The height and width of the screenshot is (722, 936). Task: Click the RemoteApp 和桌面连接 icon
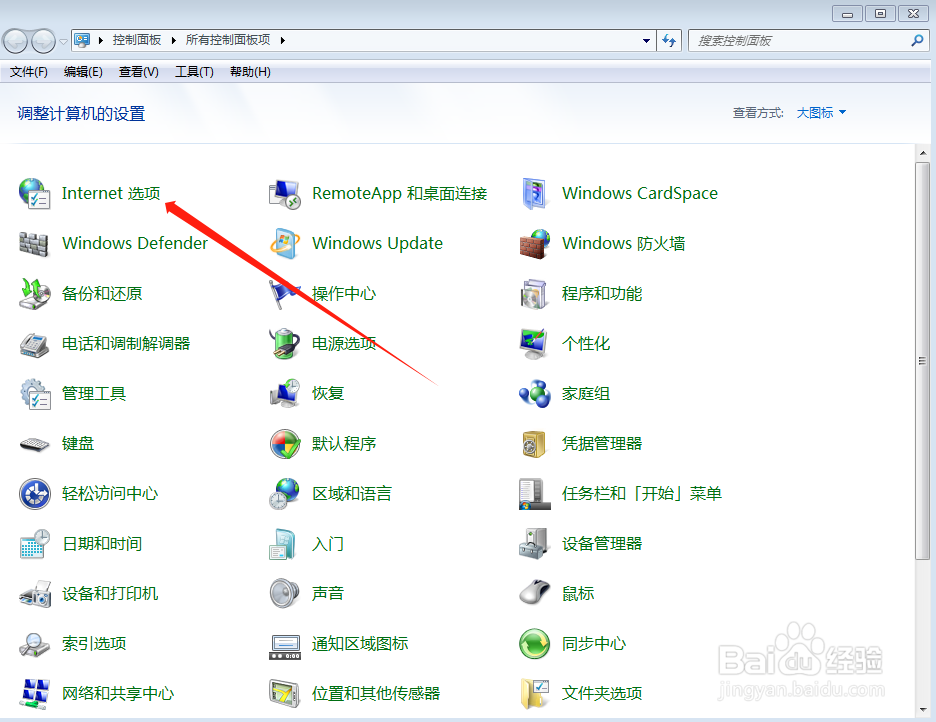[x=285, y=194]
